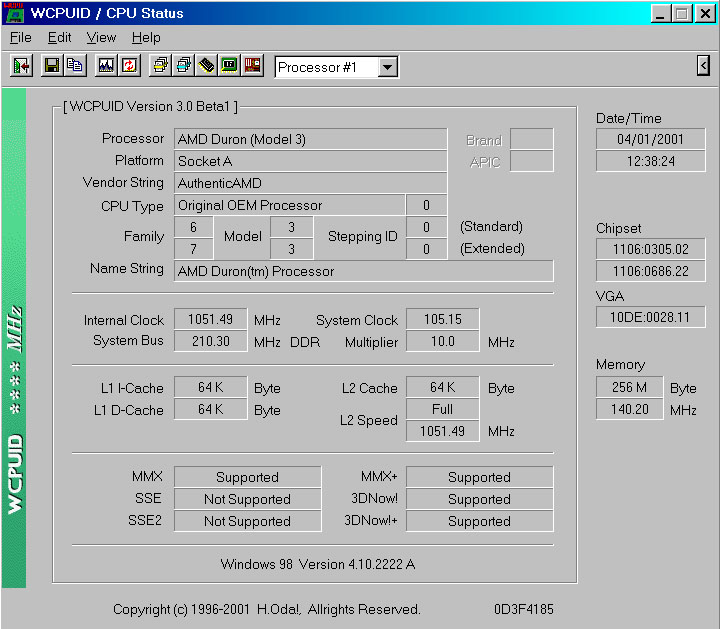Viewport: 720px width, 629px height.
Task: Click the System Bus value 210.30
Action: point(211,341)
